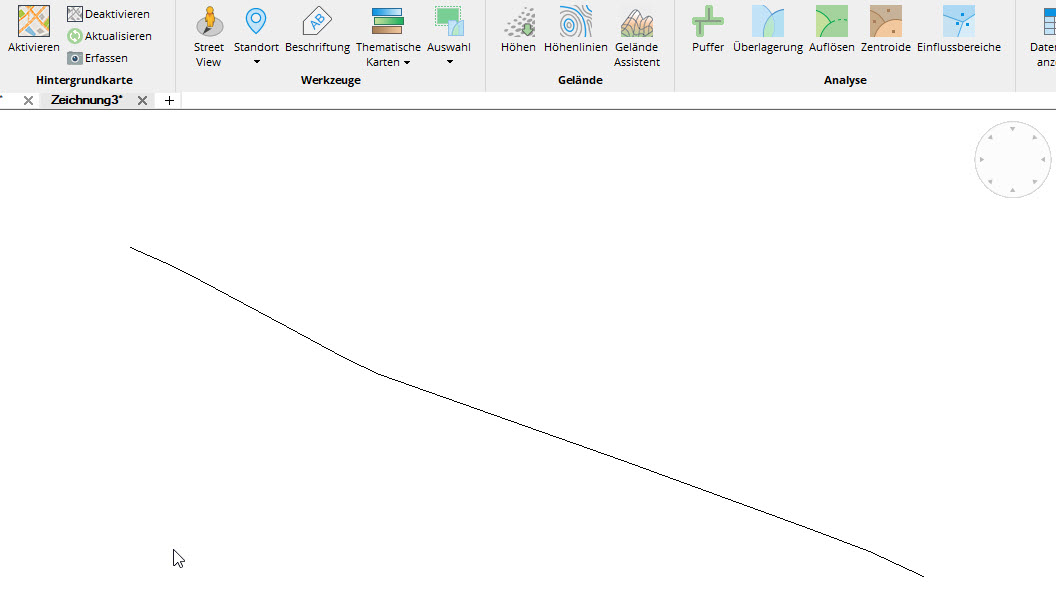Refresh the map with Aktualisieren
This screenshot has height=597, width=1056.
(109, 36)
